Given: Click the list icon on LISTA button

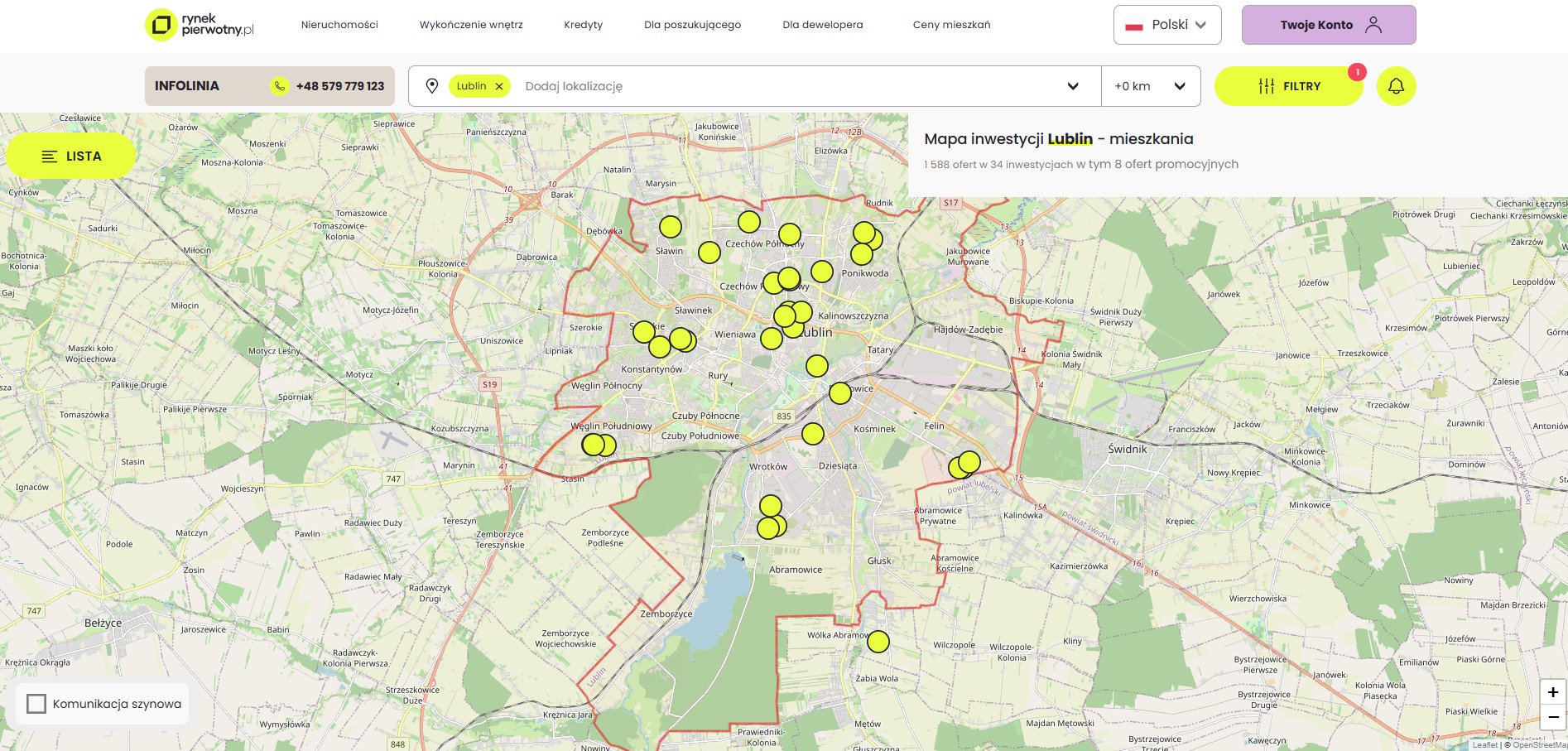Looking at the screenshot, I should [48, 155].
